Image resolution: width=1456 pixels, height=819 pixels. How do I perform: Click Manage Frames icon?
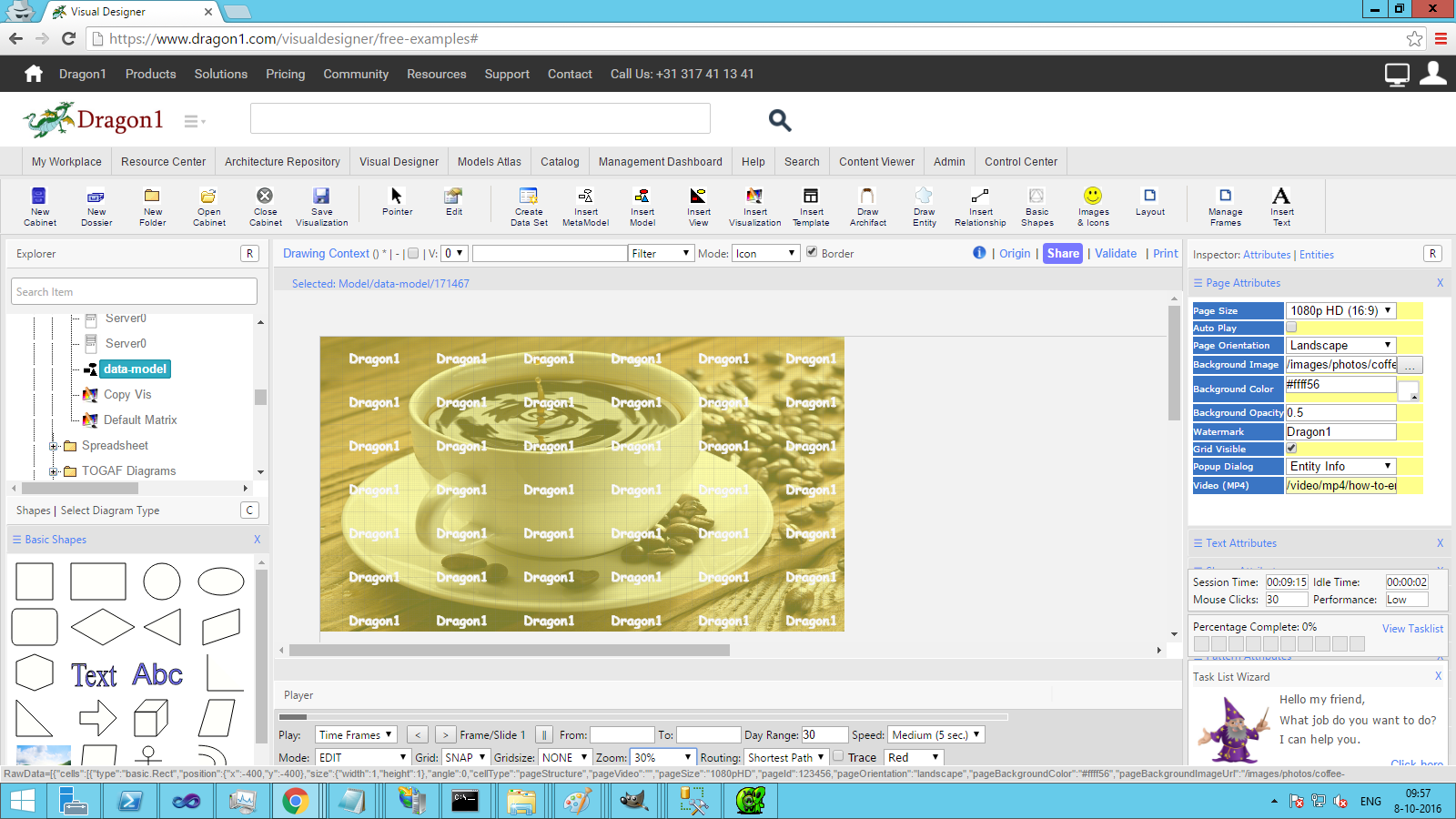(1225, 206)
